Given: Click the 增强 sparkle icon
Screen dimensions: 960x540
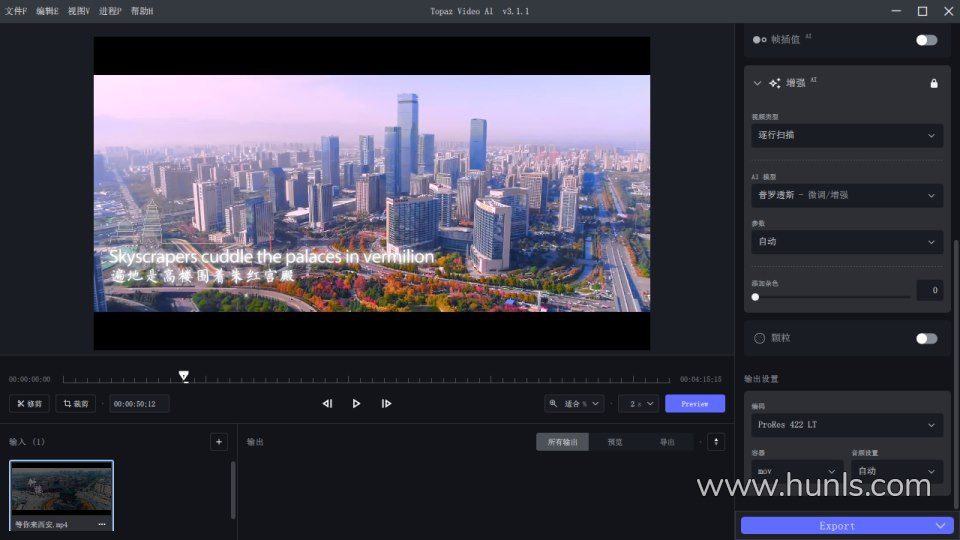Looking at the screenshot, I should click(774, 83).
